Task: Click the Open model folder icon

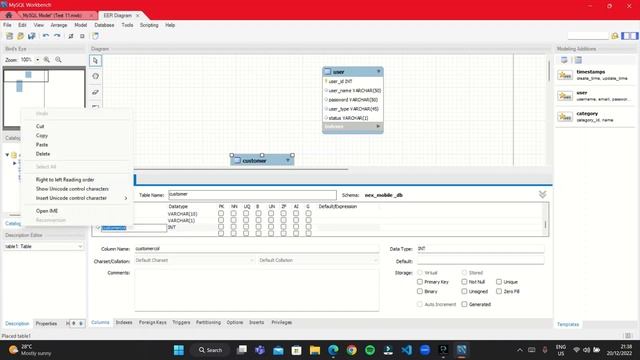Action: [20, 36]
